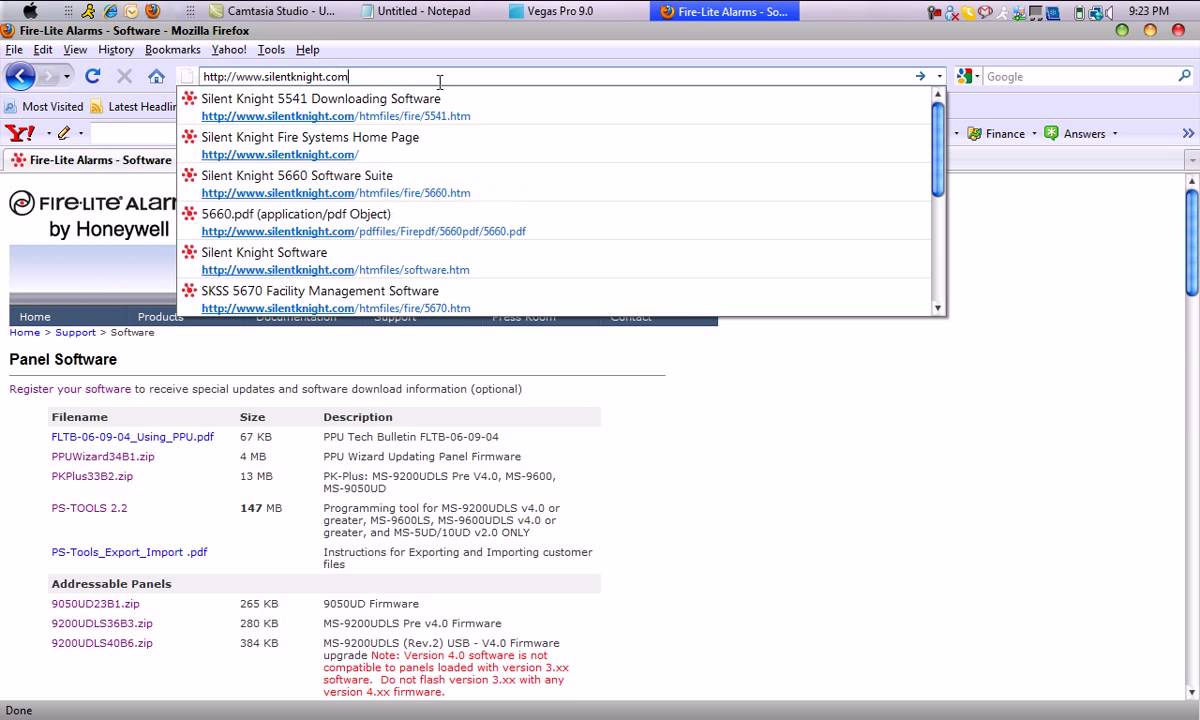
Task: Open the address bar history dropdown
Action: [939, 76]
